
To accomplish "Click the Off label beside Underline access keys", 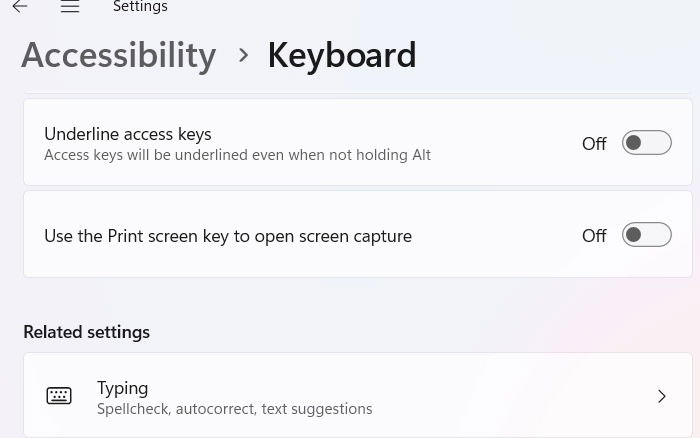I will click(594, 144).
